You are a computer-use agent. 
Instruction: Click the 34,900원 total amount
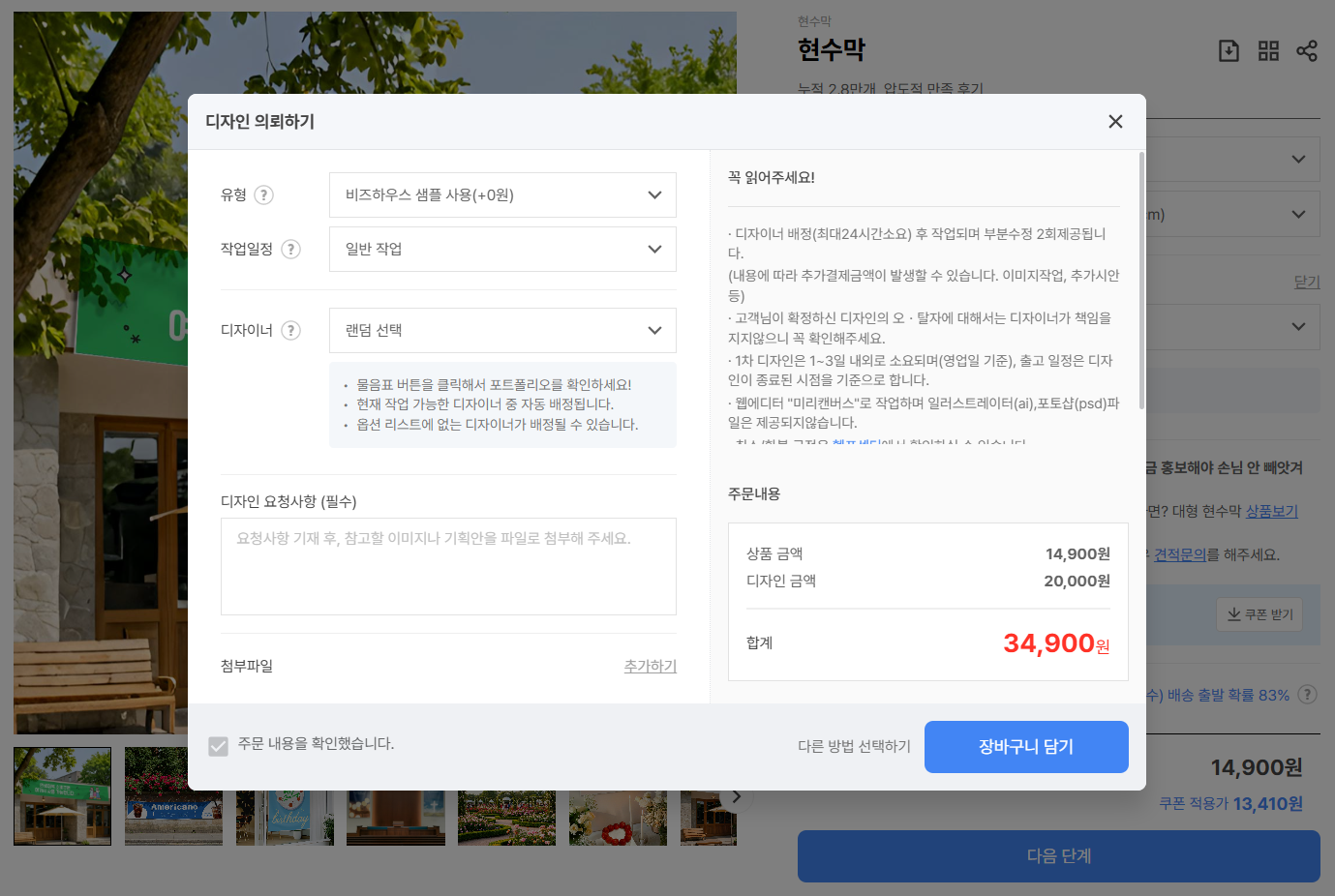click(1056, 642)
